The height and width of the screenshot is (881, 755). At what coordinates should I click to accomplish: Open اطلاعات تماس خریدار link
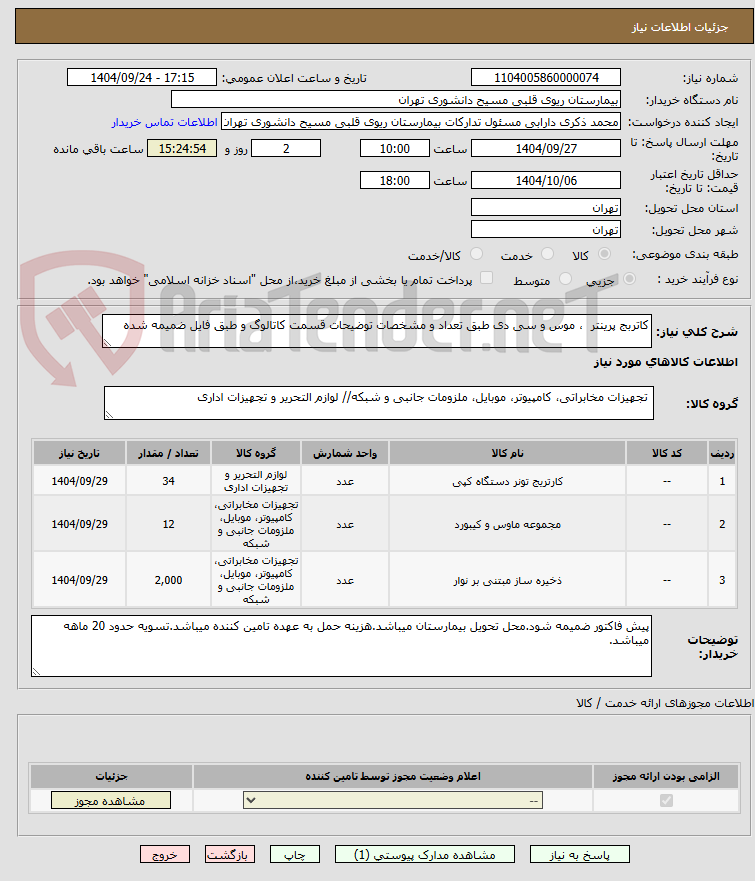[x=165, y=122]
